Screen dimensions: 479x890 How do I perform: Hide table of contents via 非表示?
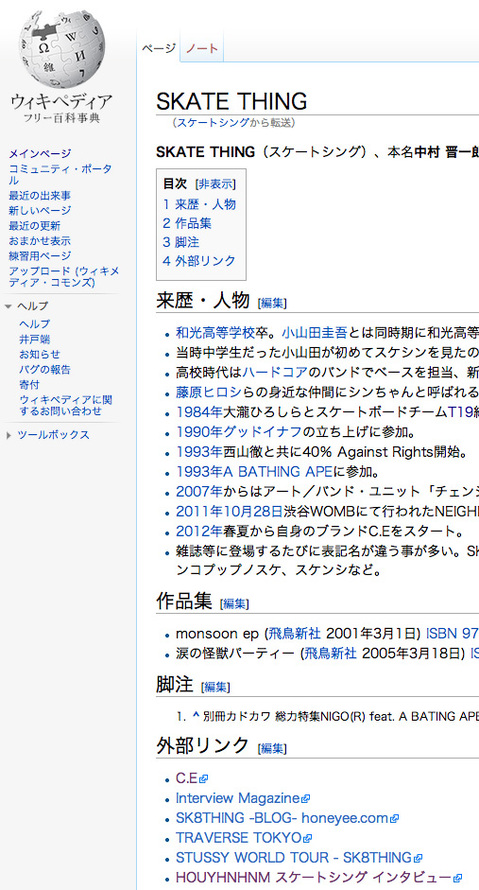tap(215, 184)
